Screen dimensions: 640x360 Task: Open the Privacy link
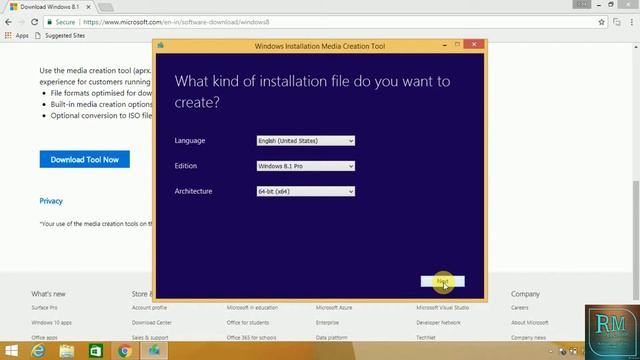[51, 201]
